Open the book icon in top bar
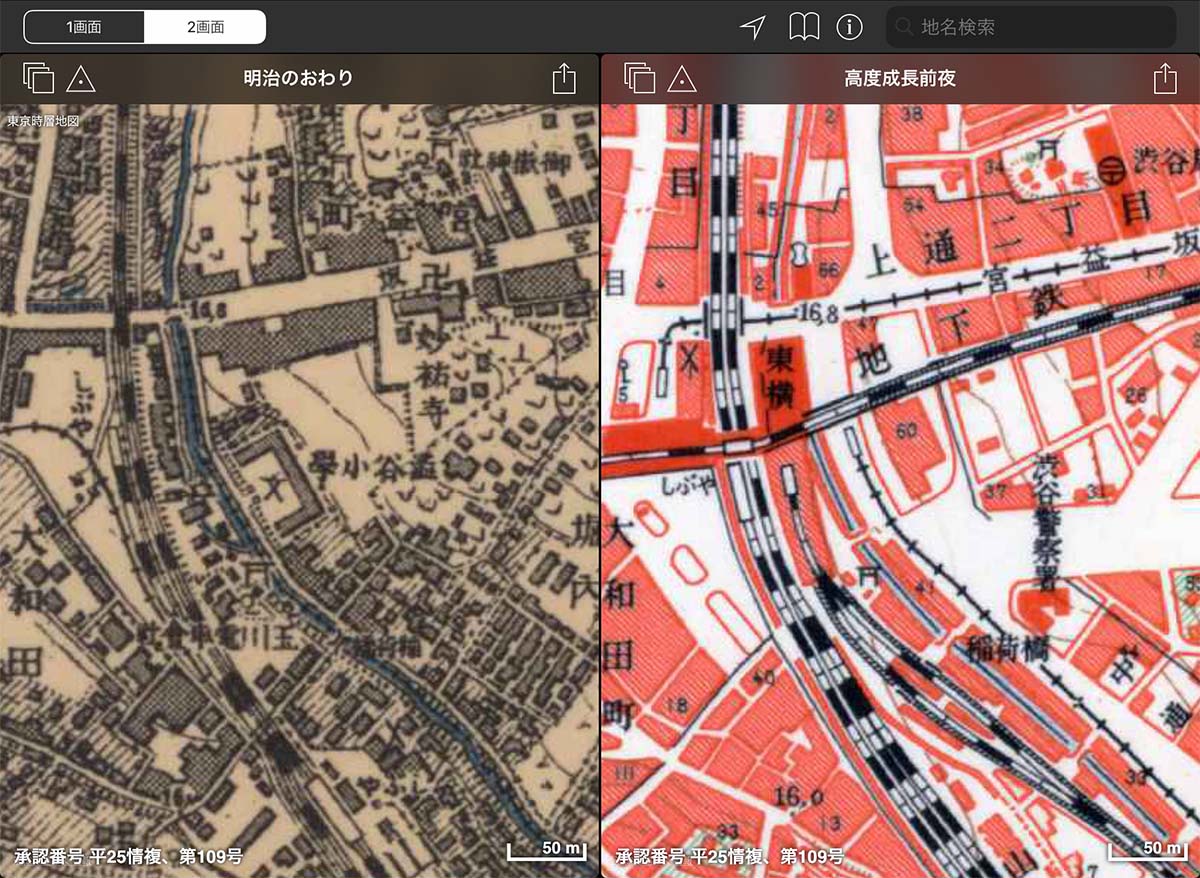Screen dimensions: 1200x878 tap(803, 27)
